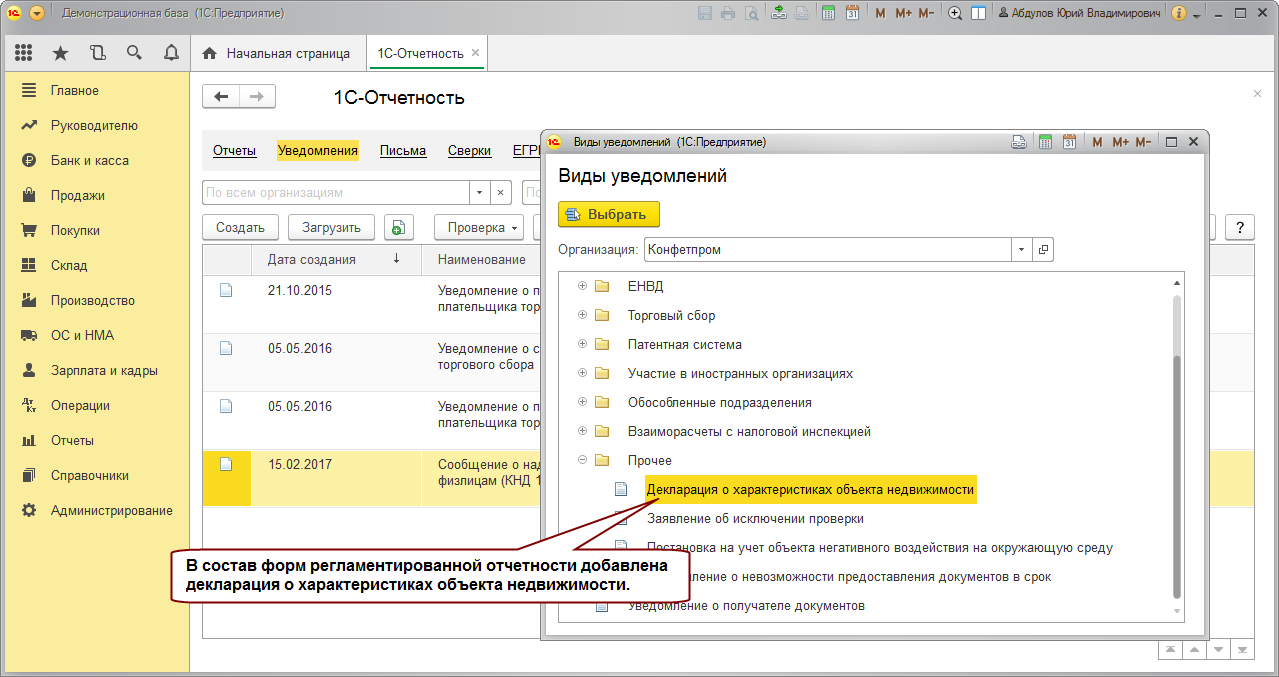
Task: Click the zoom magnifier icon in toolbar
Action: point(955,13)
